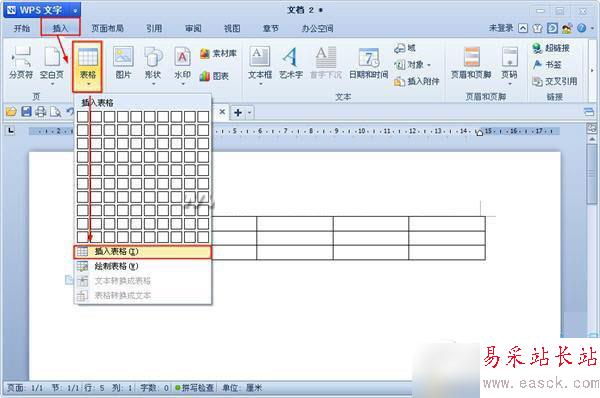Switch to the 开始 (Home) tab

22,28
